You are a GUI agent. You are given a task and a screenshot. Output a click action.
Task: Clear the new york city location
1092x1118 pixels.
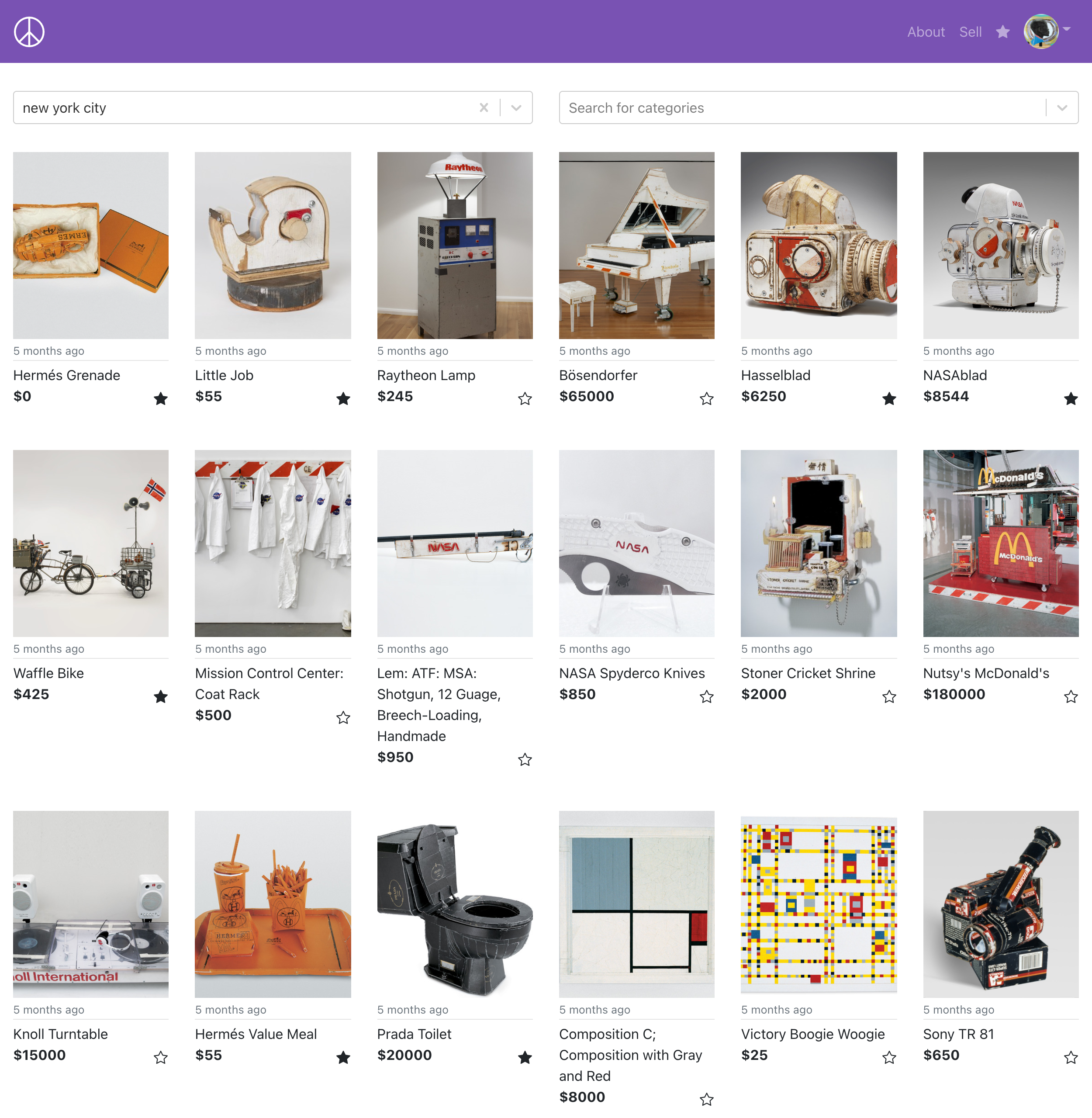484,107
